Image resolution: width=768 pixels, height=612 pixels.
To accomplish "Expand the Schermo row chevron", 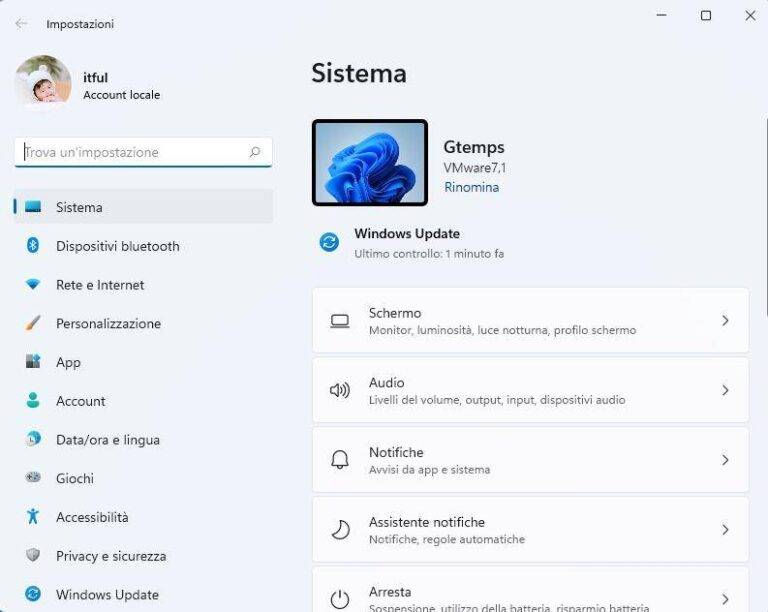I will point(725,321).
